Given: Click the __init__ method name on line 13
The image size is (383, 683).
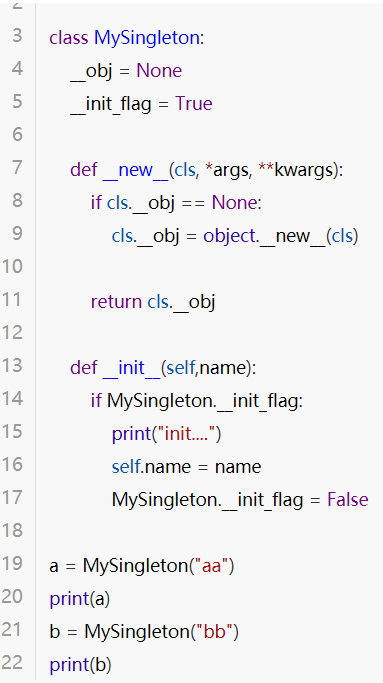Looking at the screenshot, I should pyautogui.click(x=132, y=368).
